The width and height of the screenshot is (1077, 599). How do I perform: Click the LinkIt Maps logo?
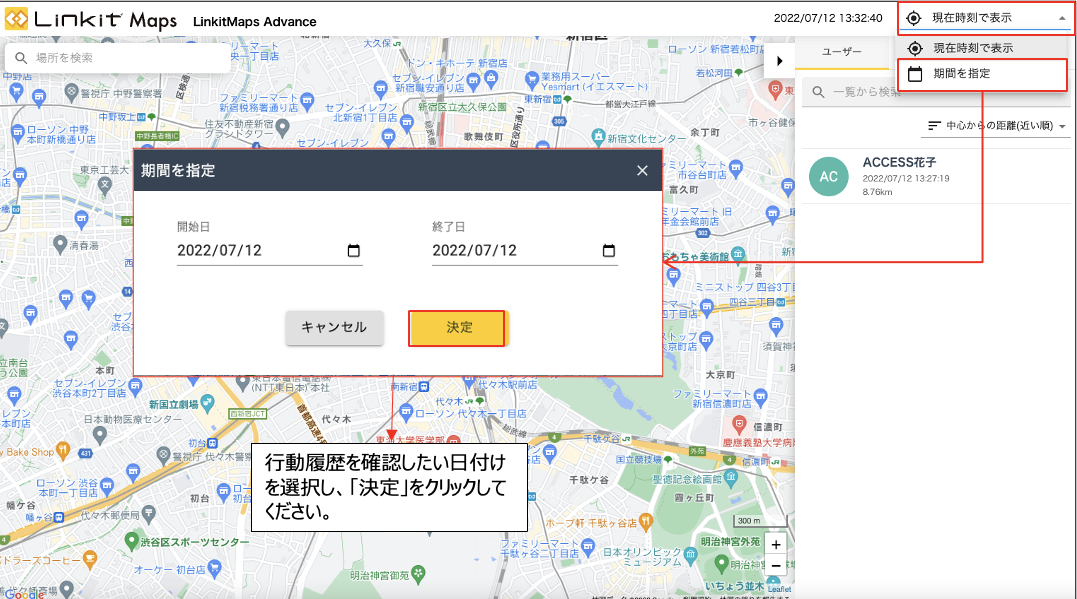click(91, 19)
